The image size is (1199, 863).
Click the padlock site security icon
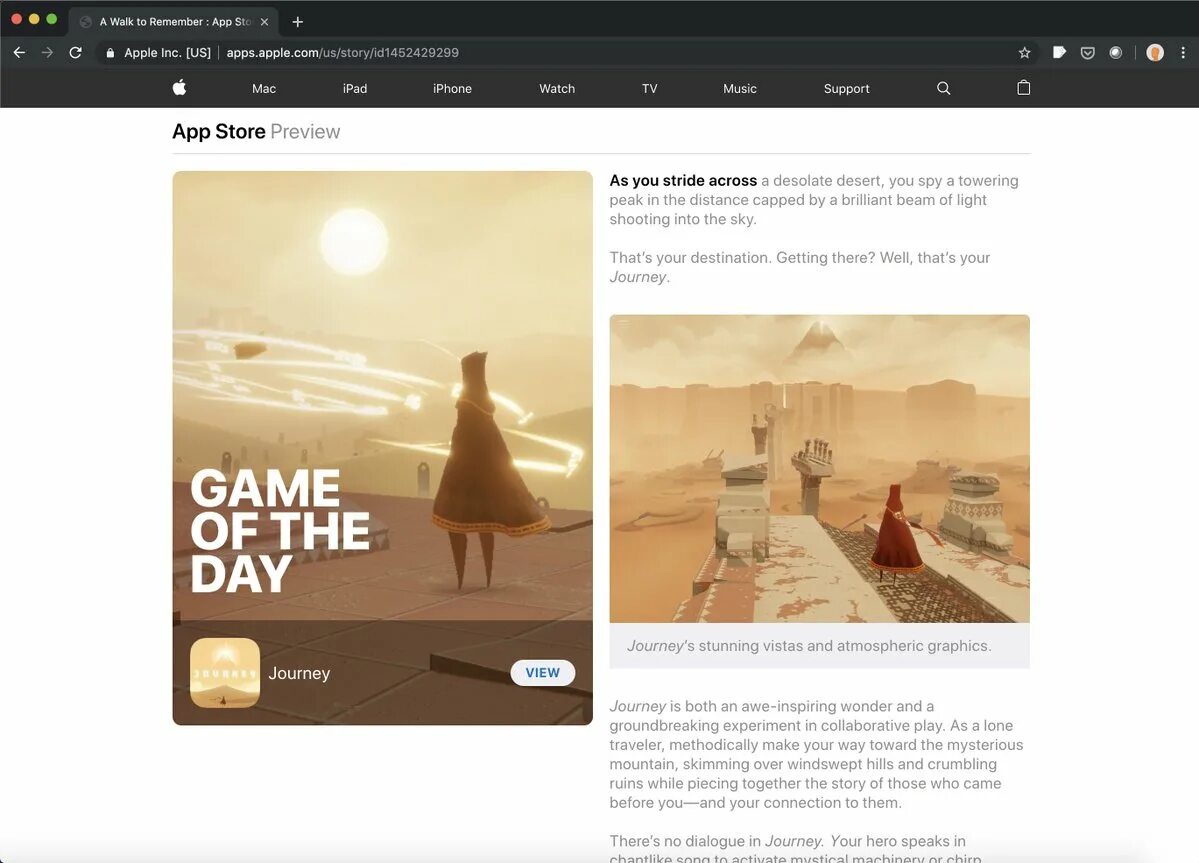click(x=110, y=53)
